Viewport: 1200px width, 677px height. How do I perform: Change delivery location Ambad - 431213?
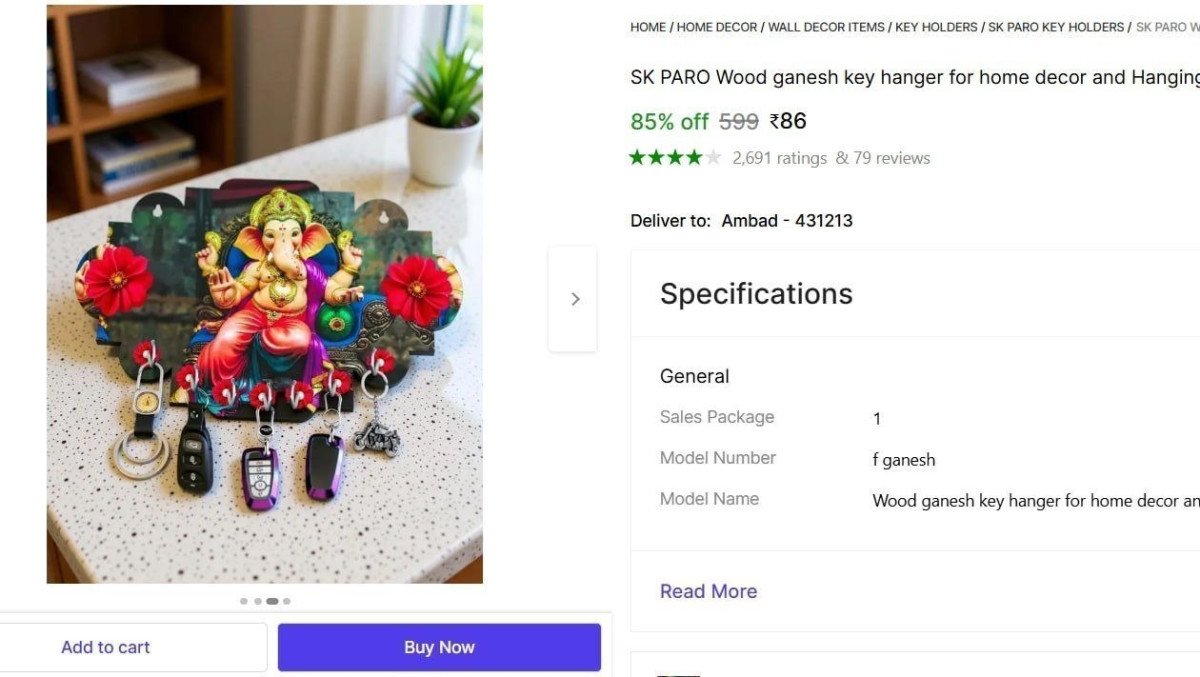pyautogui.click(x=786, y=220)
